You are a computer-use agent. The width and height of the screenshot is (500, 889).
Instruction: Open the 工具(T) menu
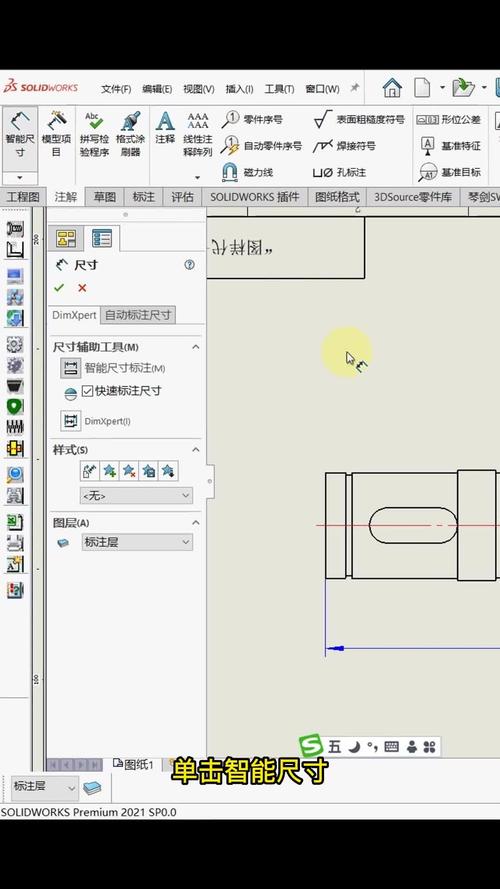279,89
